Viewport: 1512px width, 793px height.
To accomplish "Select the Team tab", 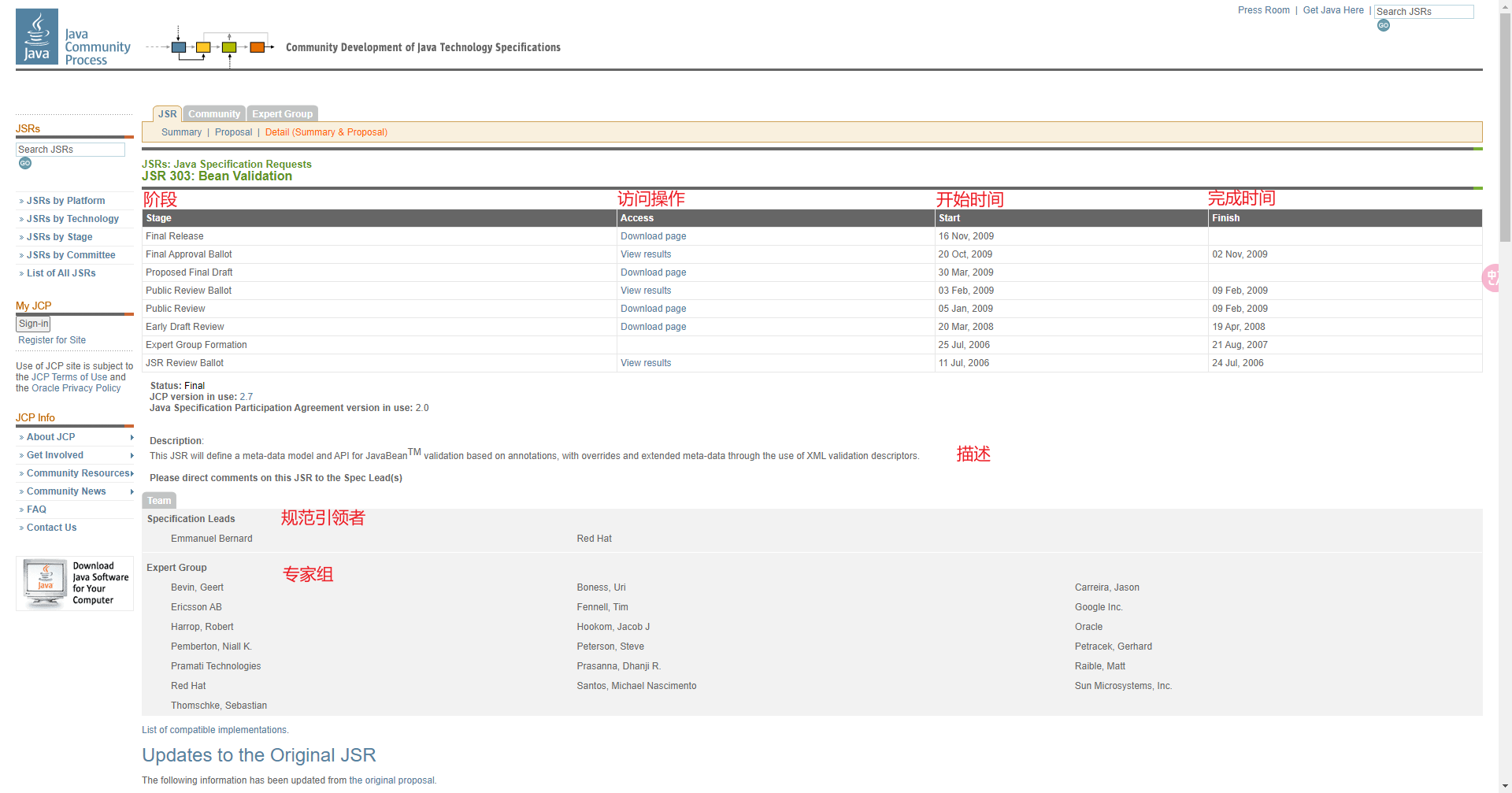I will 159,500.
